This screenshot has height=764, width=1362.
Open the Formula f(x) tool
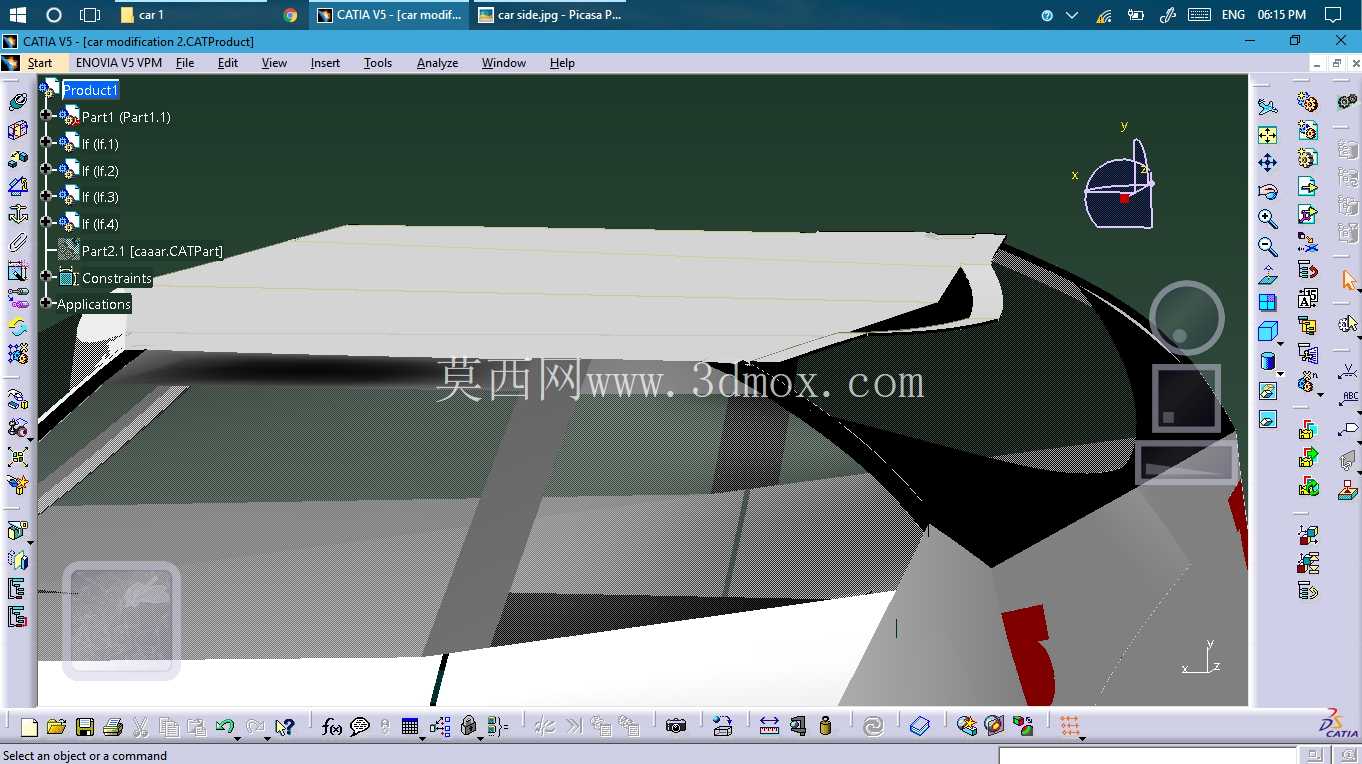pyautogui.click(x=332, y=727)
